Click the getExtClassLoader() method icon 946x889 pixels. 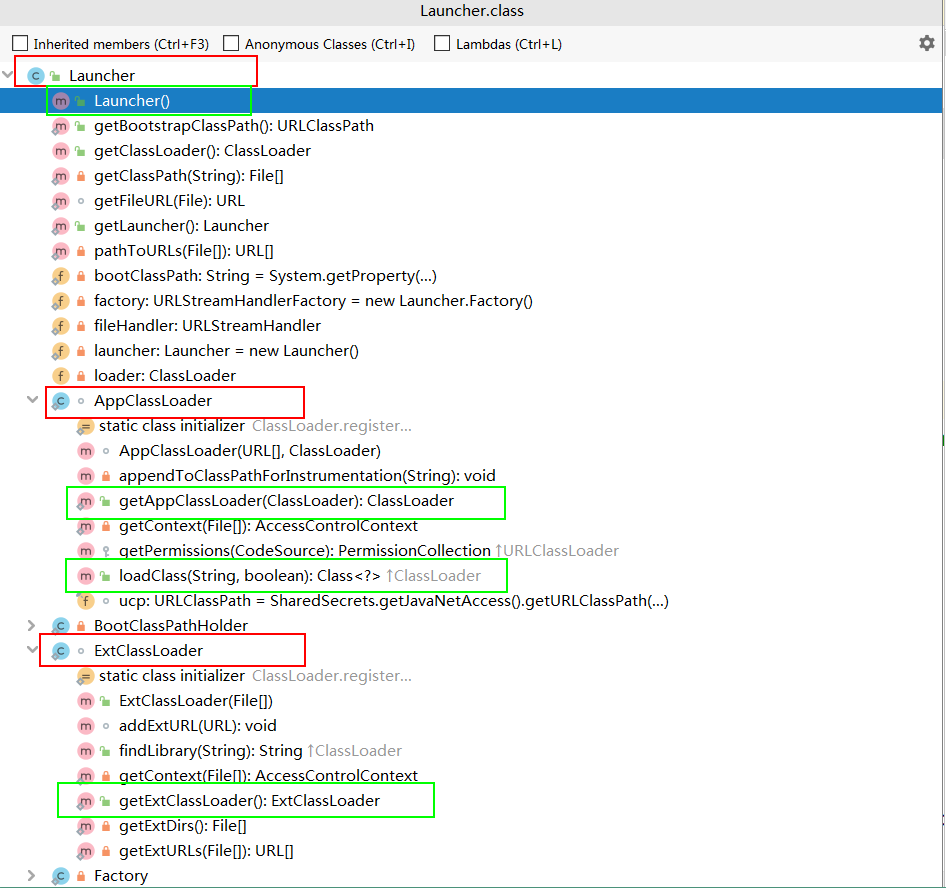(86, 801)
